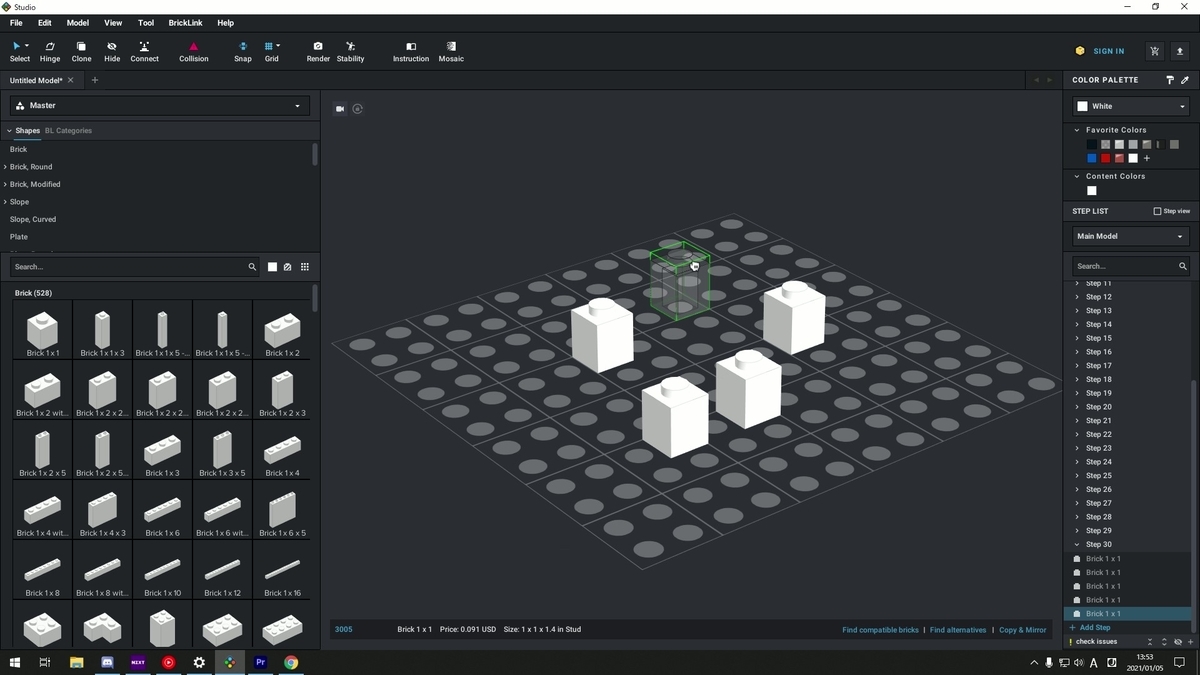This screenshot has width=1200, height=675.
Task: Click the viewport reset view icon
Action: [358, 109]
